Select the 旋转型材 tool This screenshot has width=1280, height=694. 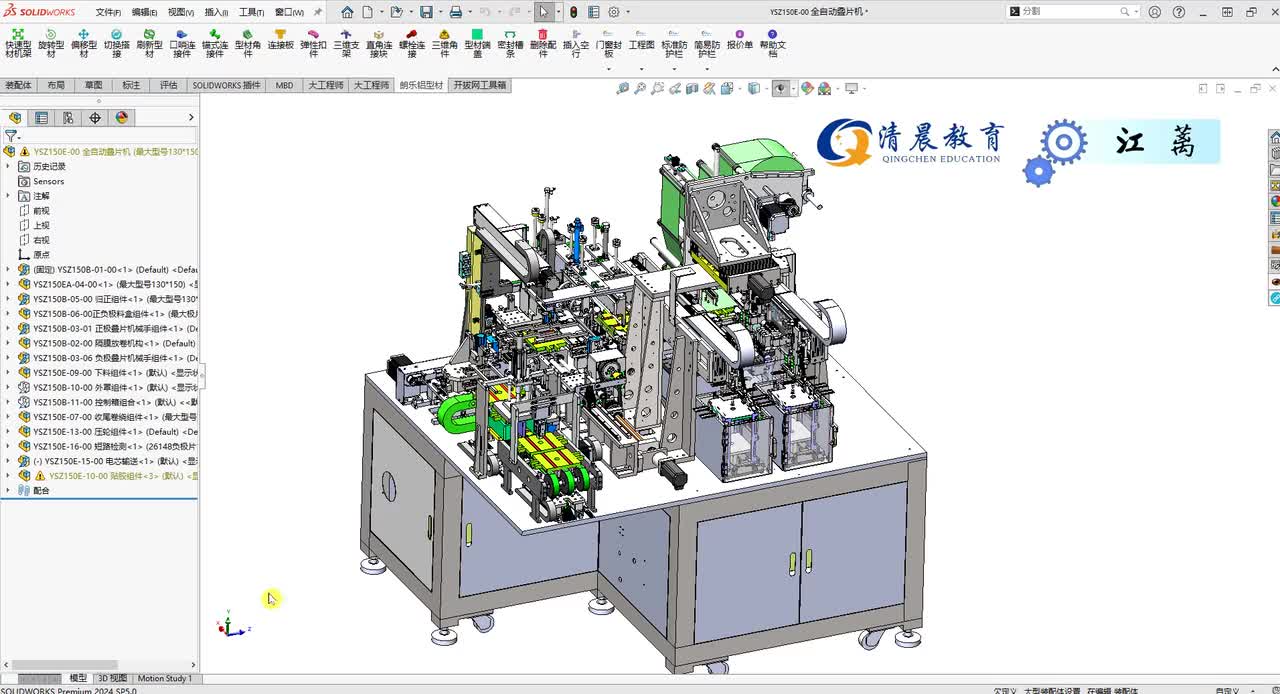[x=51, y=44]
